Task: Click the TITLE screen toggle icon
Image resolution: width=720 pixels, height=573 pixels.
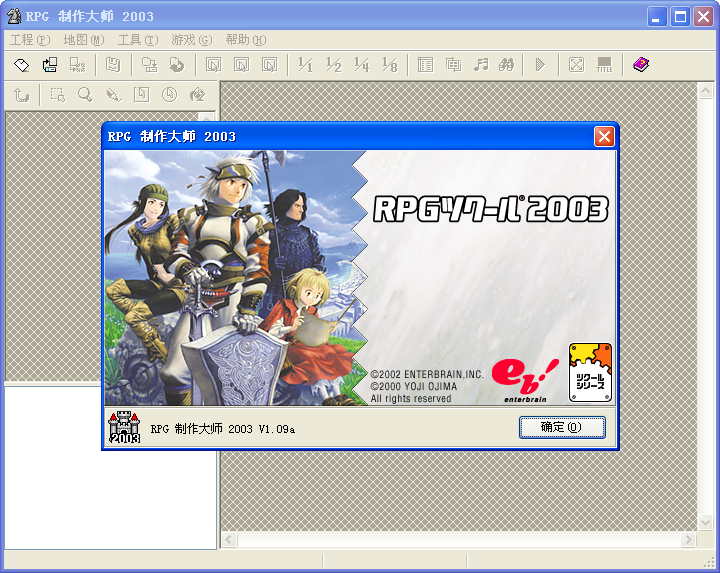Action: 604,65
